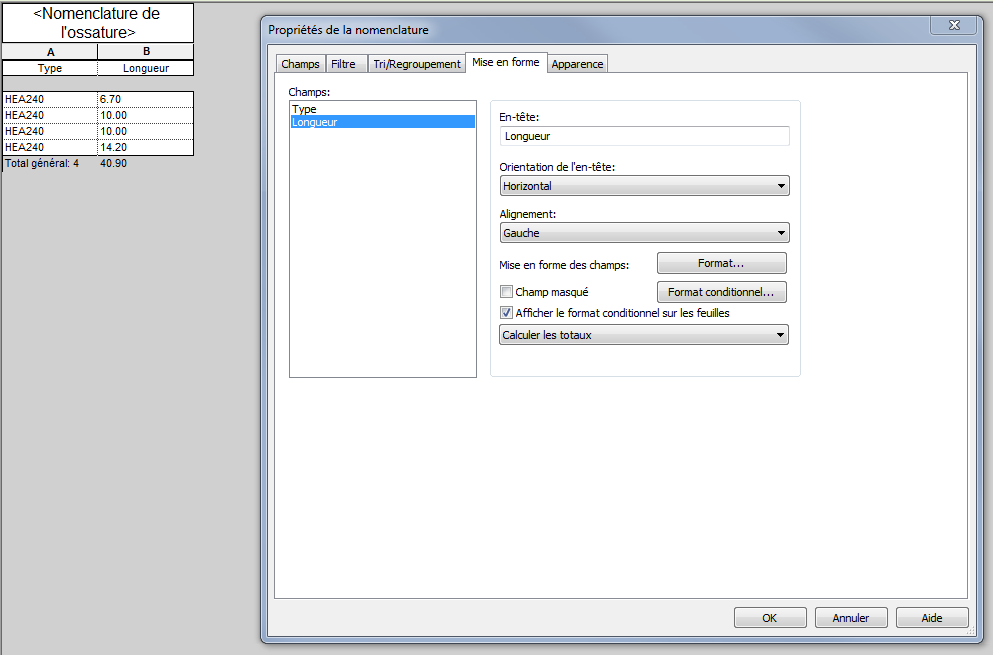Click the En-tête text field
Viewport: 993px width, 655px height.
pos(644,136)
